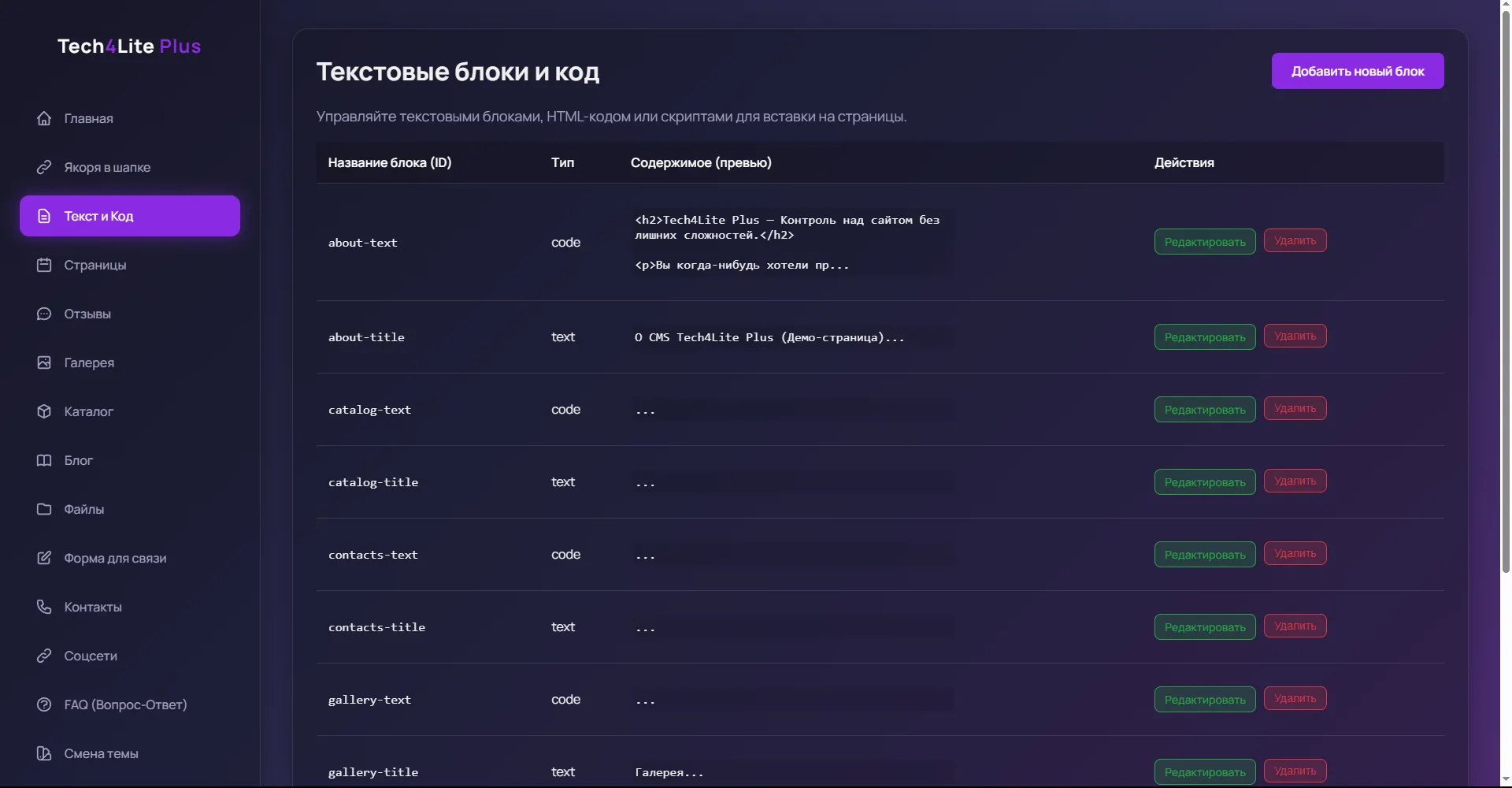This screenshot has height=788, width=1512.
Task: Click Удалить for the contacts-text block
Action: pos(1295,554)
